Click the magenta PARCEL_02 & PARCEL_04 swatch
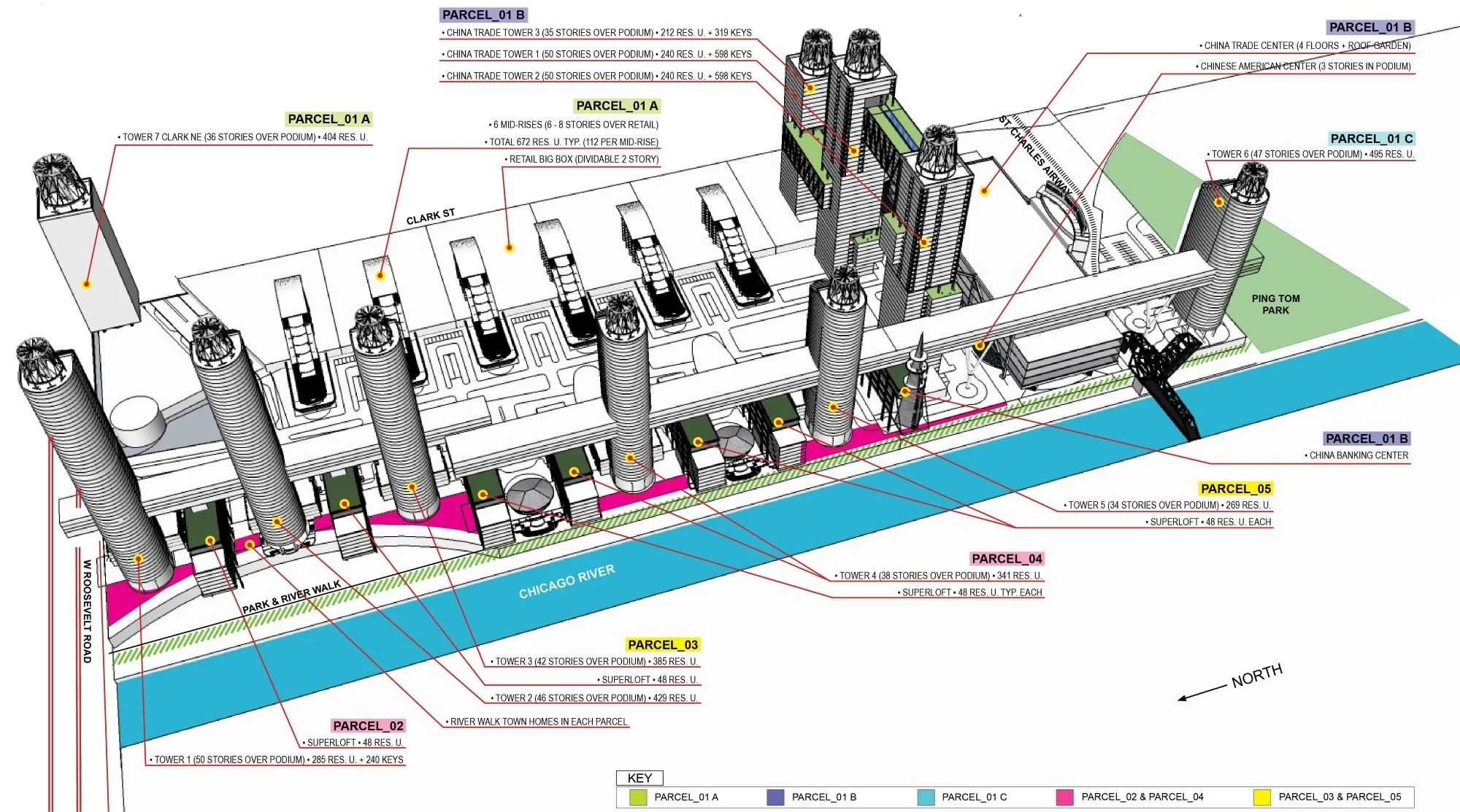Screen dimensions: 1460x812 pyautogui.click(x=1064, y=797)
